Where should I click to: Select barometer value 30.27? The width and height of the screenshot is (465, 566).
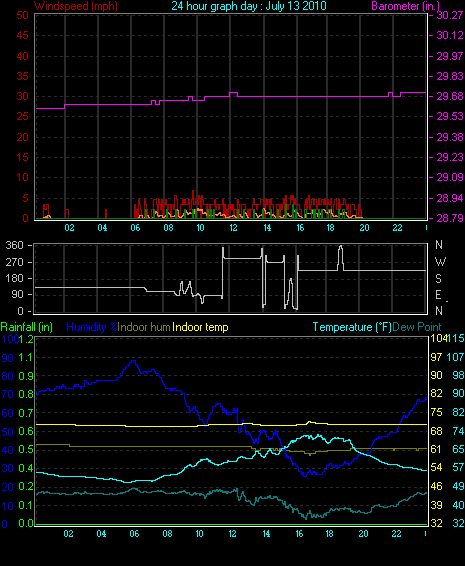[450, 15]
